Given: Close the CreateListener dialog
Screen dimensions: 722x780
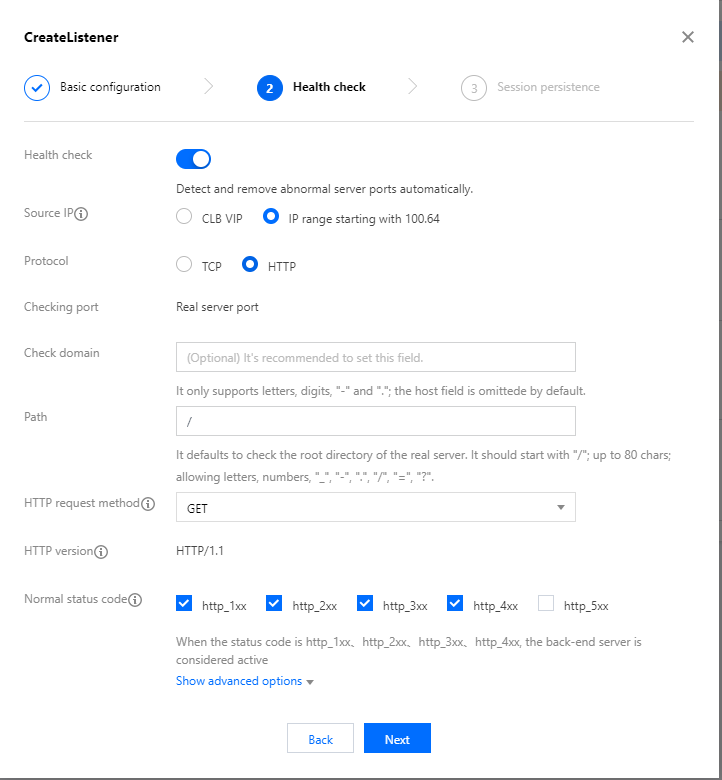Looking at the screenshot, I should click(x=687, y=37).
